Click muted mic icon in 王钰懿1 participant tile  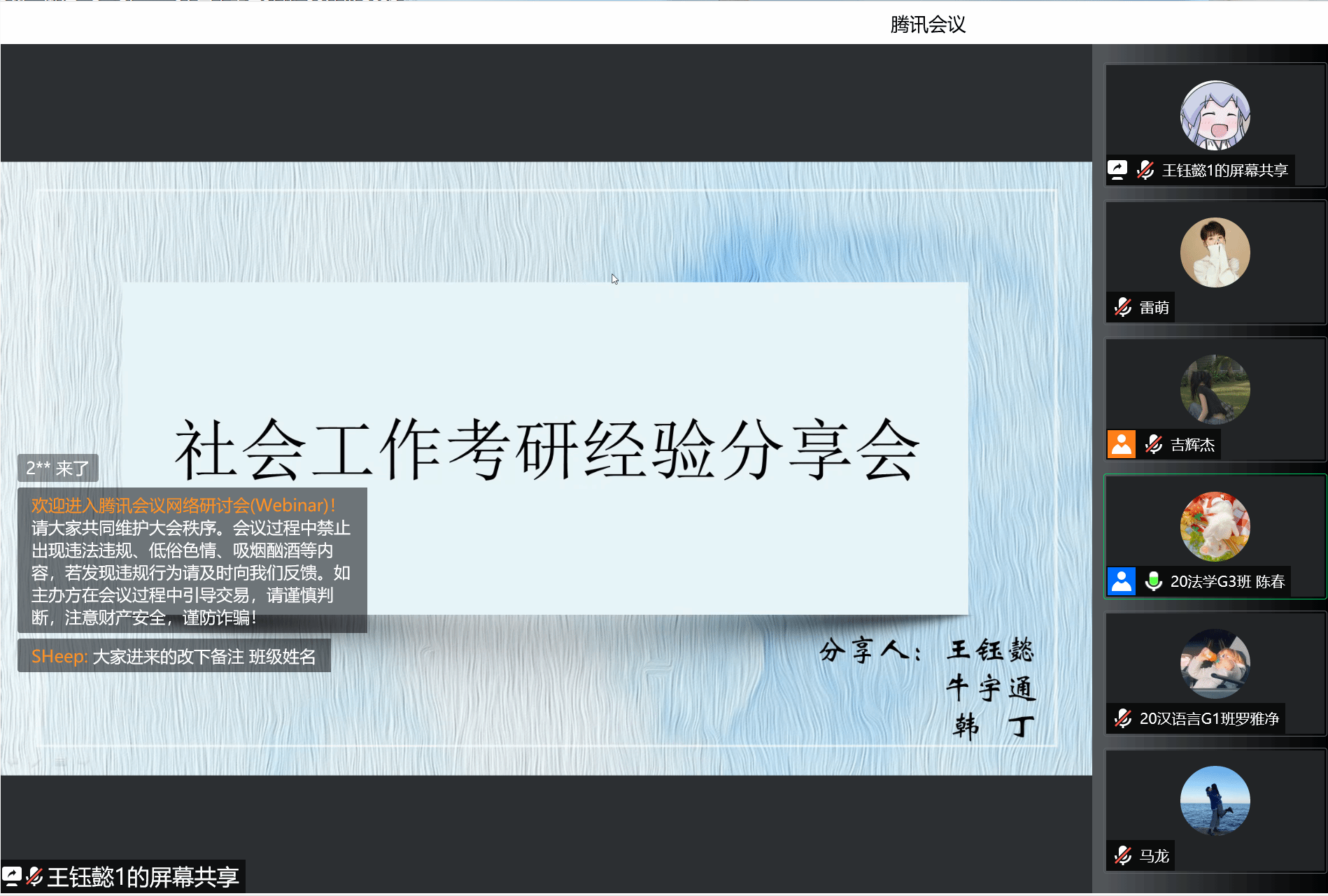click(1145, 170)
